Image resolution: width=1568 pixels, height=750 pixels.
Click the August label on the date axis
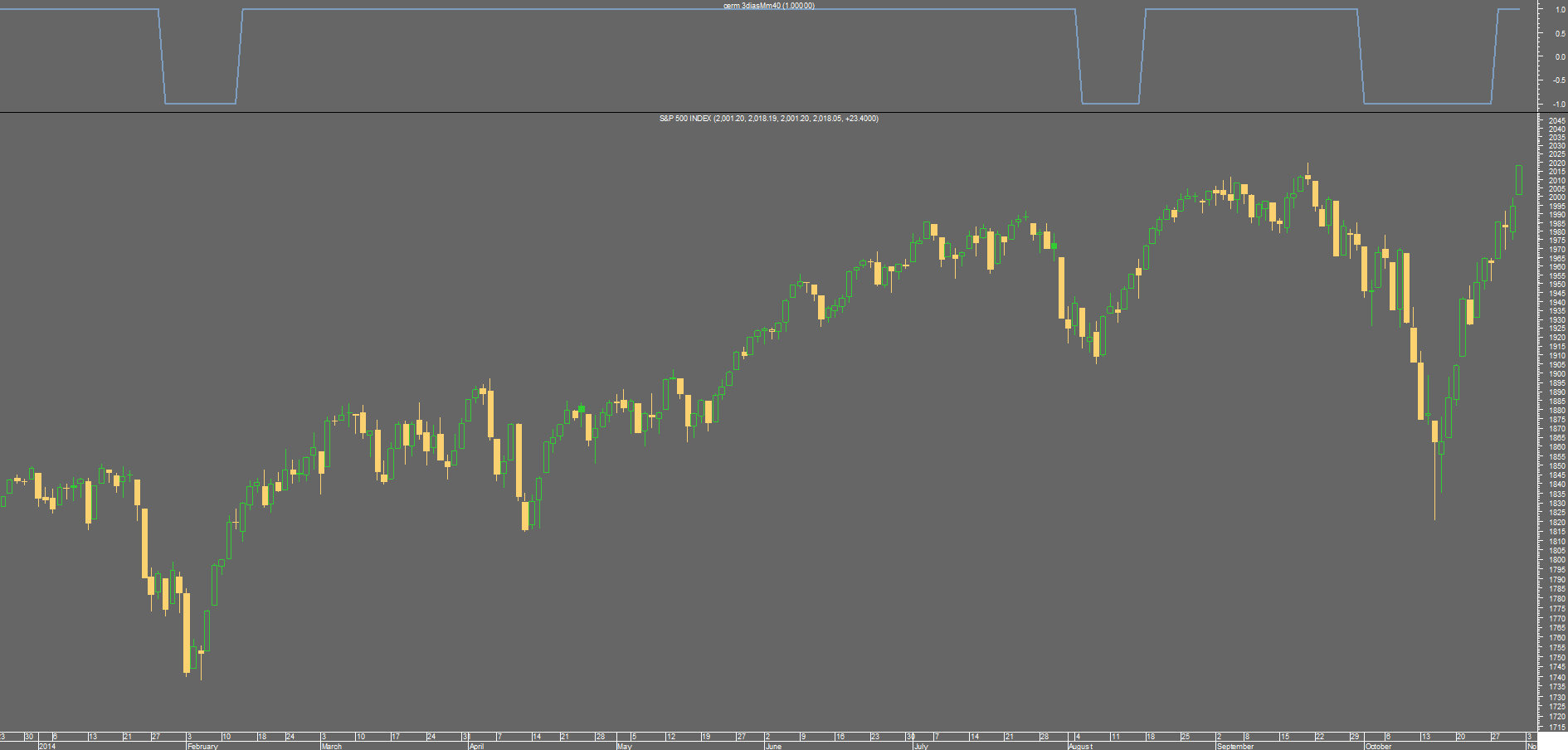(x=1080, y=746)
